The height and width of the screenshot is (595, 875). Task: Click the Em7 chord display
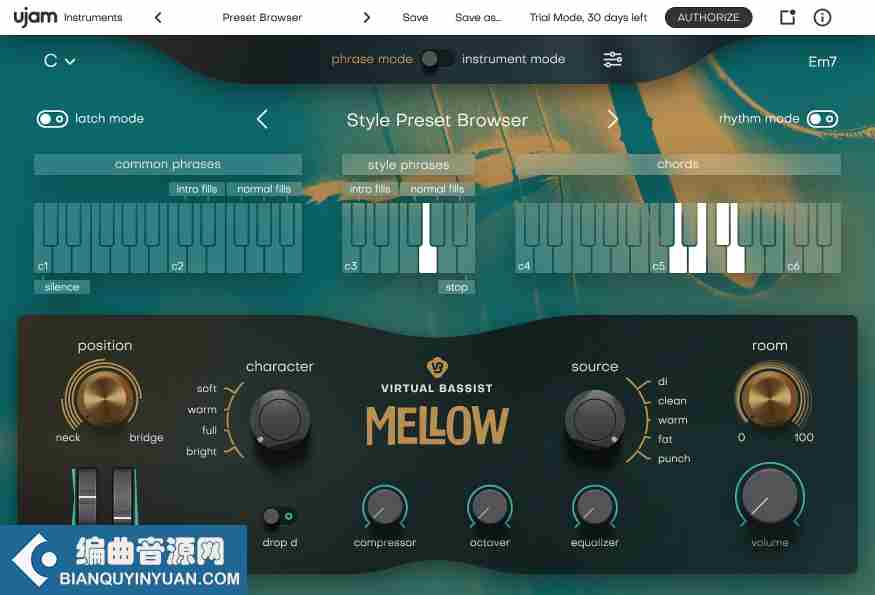coord(823,61)
